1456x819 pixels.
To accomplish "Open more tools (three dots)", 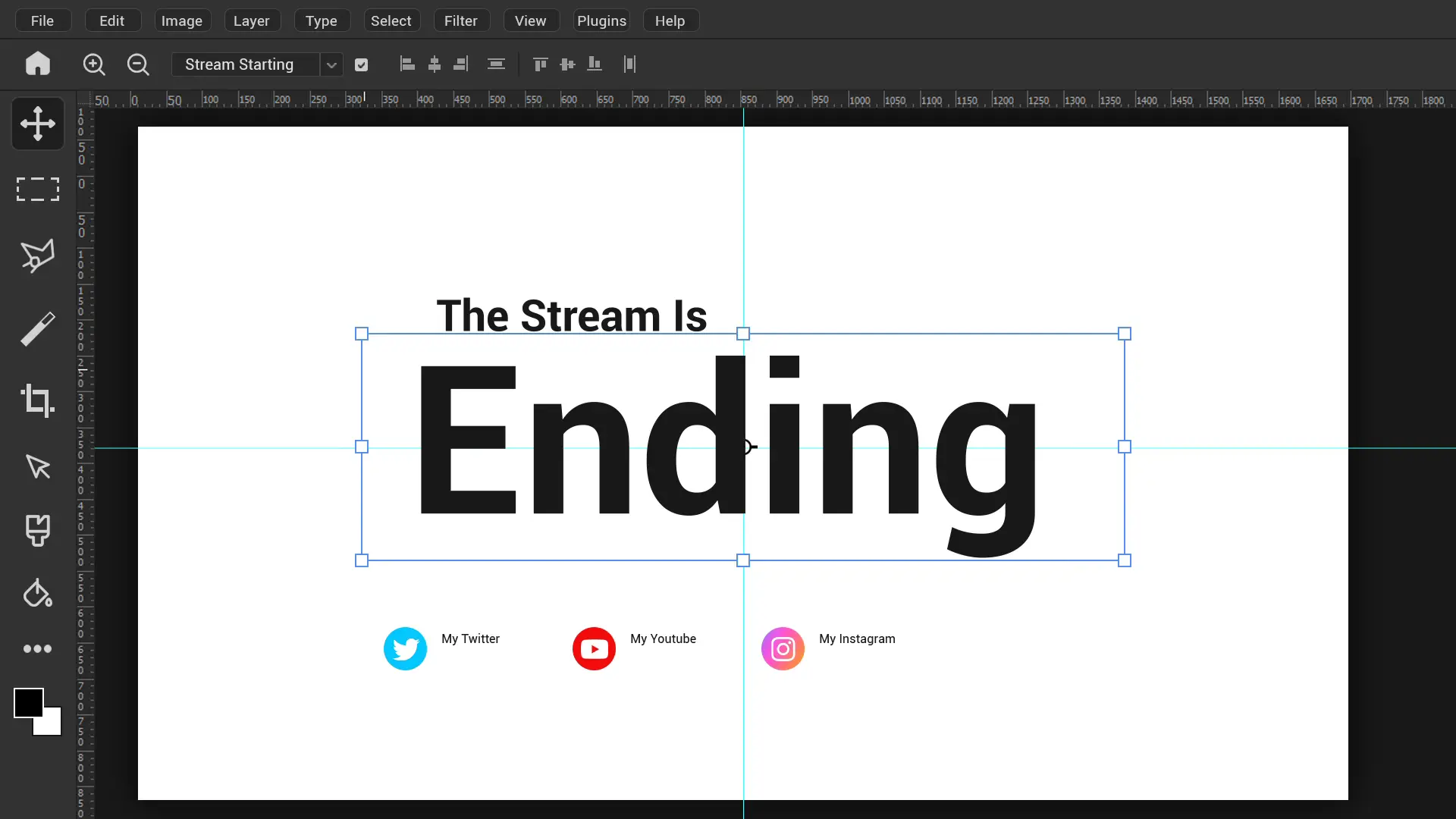I will (x=38, y=648).
